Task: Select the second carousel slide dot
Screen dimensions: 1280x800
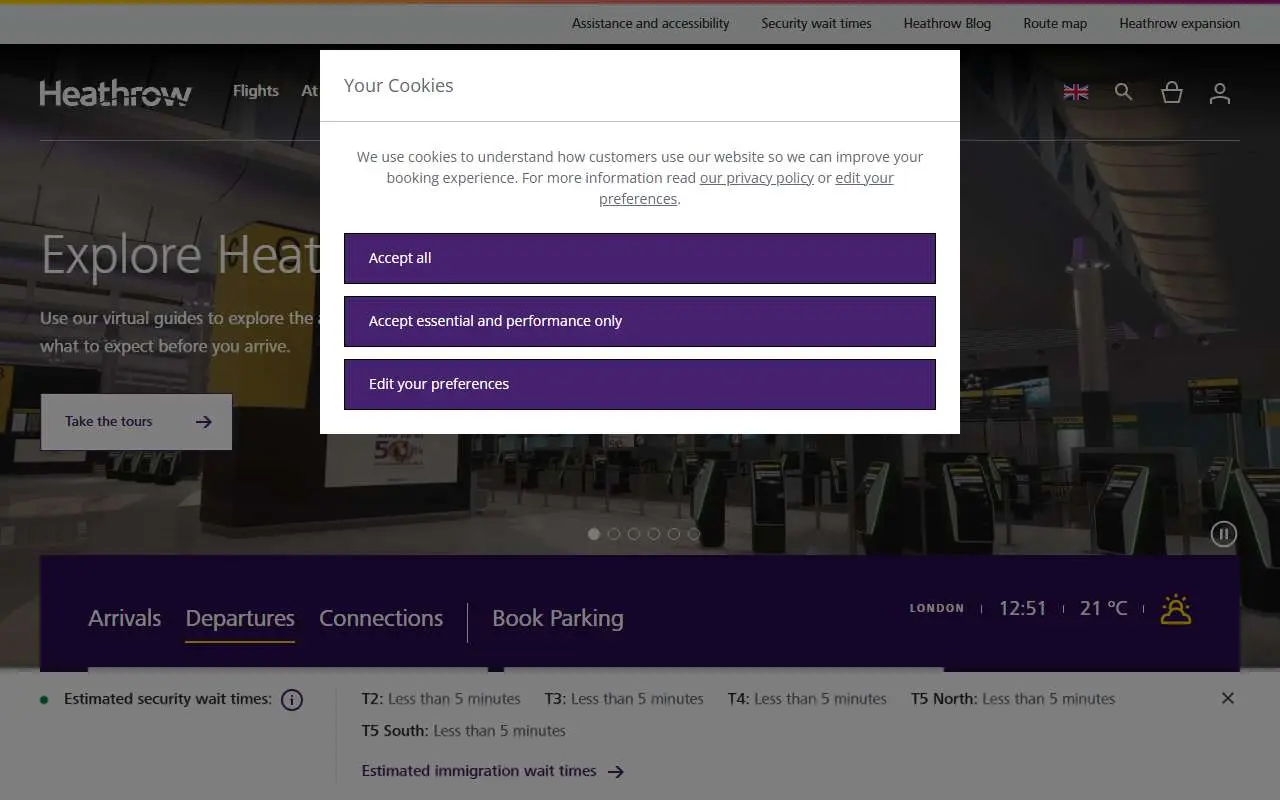Action: pyautogui.click(x=614, y=534)
